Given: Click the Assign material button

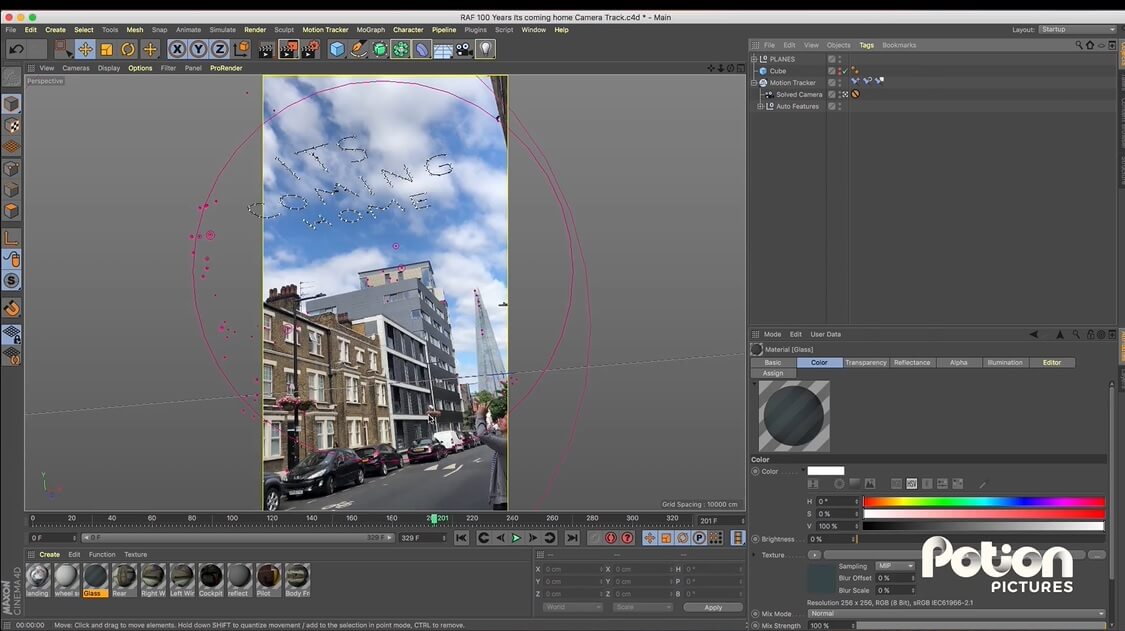Looking at the screenshot, I should click(x=773, y=373).
